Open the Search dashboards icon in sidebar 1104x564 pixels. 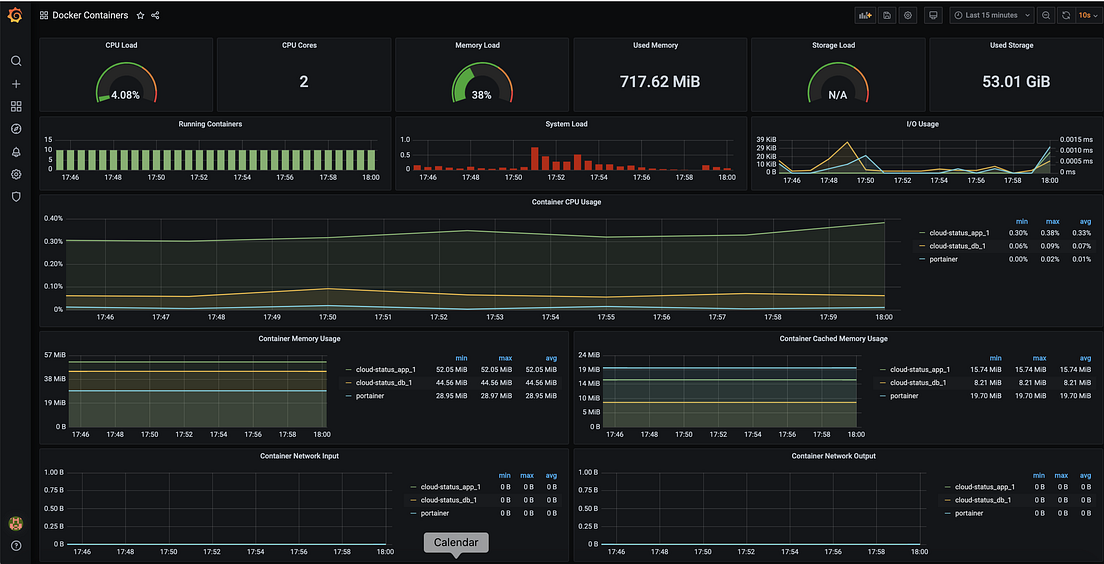[16, 61]
